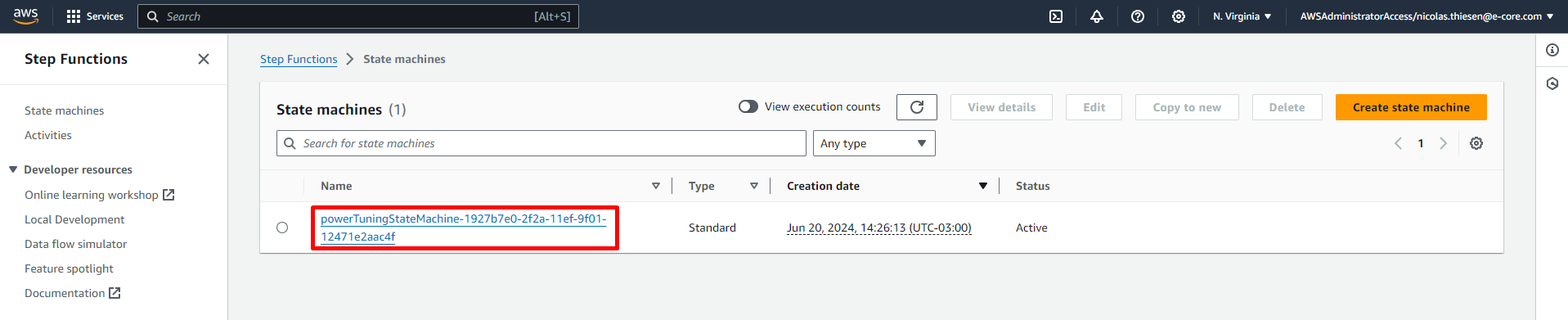Toggle View execution counts switch
Viewport: 1568px width, 320px height.
(748, 107)
